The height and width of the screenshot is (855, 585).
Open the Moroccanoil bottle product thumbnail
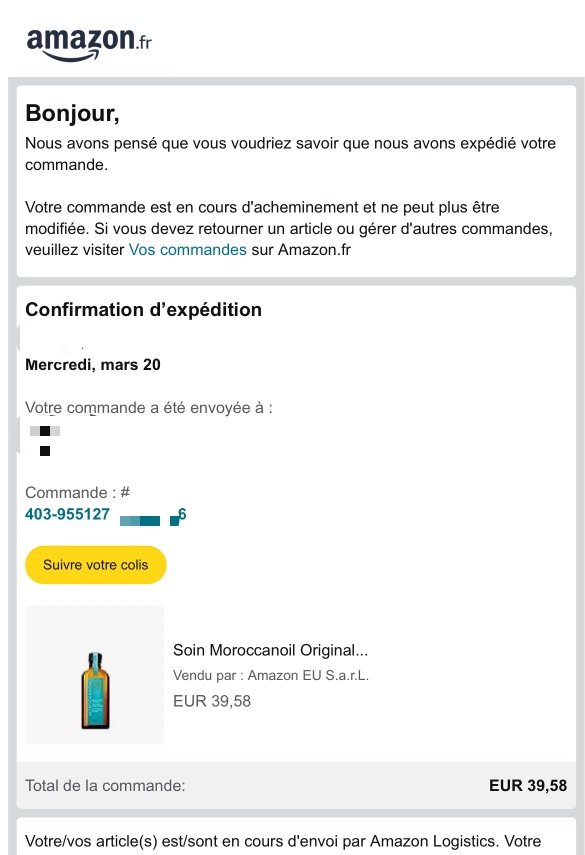click(95, 675)
